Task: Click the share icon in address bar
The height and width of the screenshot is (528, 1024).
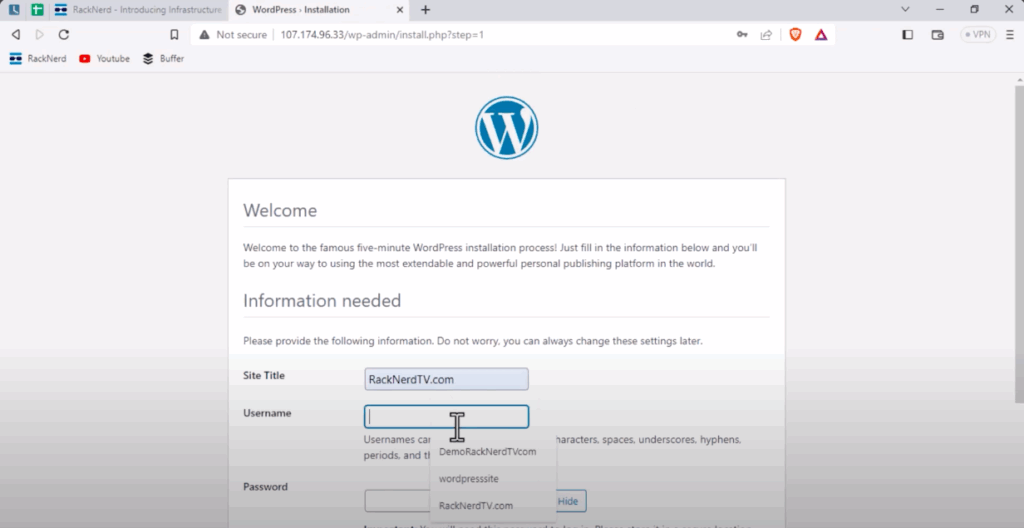Action: (766, 34)
